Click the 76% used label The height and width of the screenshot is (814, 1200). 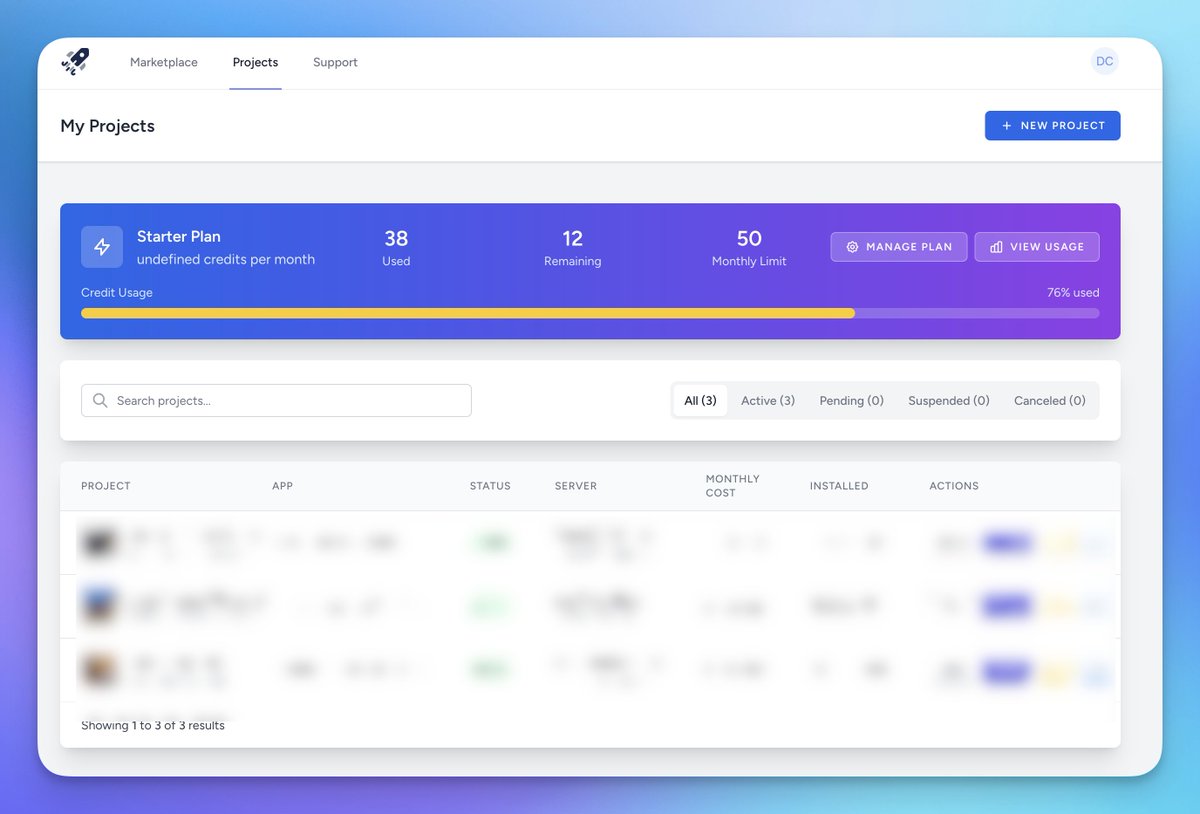1073,293
